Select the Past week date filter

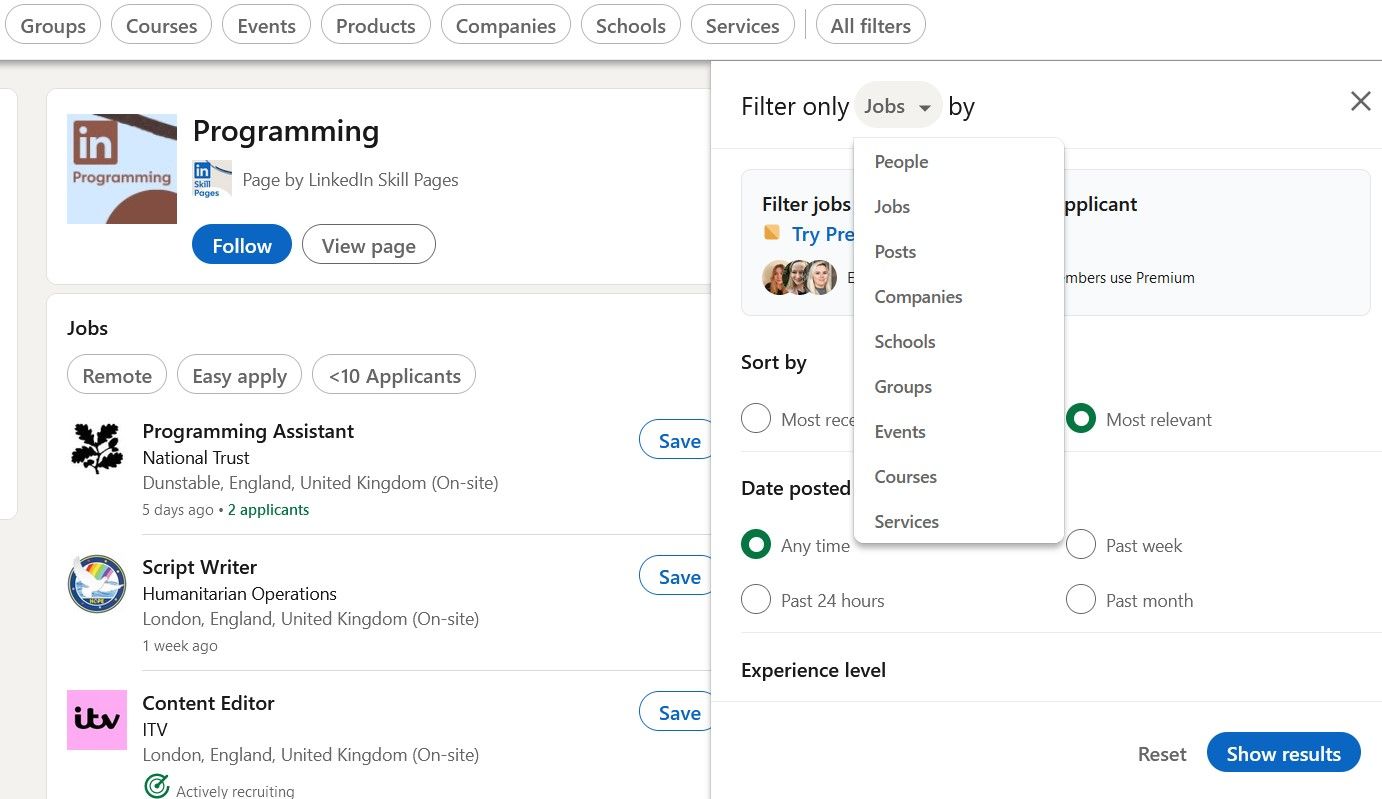pyautogui.click(x=1081, y=545)
